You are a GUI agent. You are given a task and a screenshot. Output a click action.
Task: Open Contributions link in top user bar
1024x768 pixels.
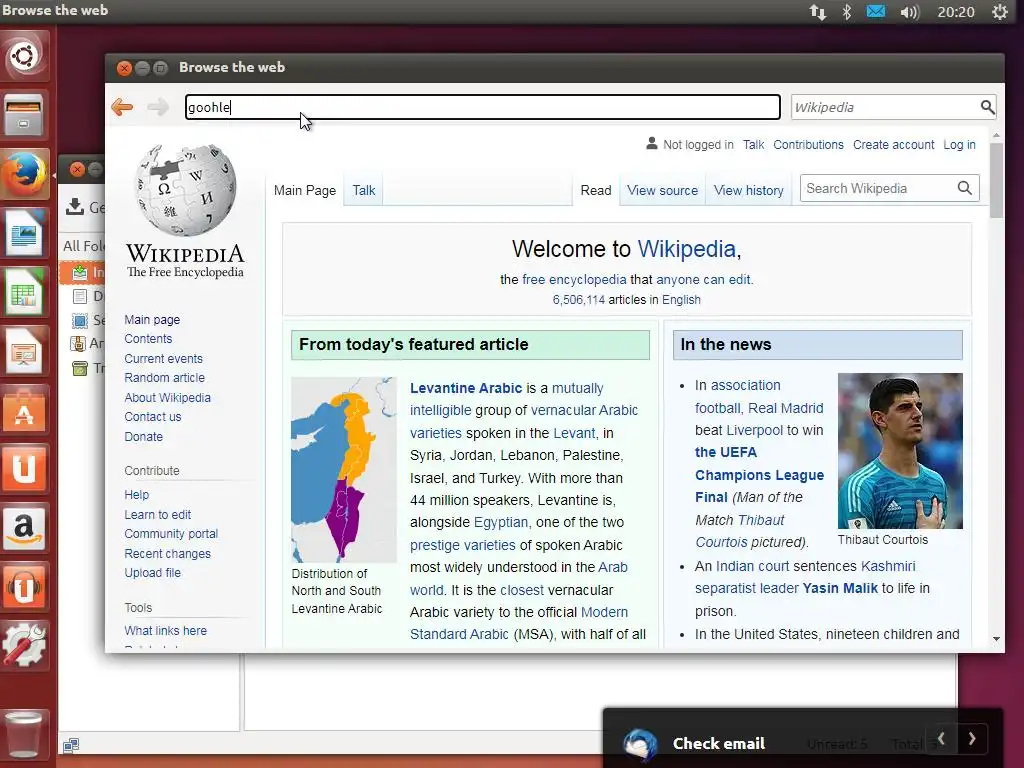[x=808, y=144]
